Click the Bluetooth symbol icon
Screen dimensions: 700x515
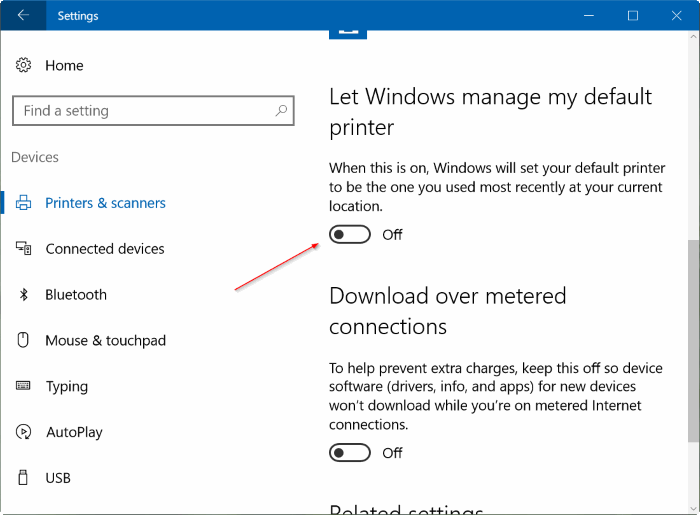coord(23,295)
